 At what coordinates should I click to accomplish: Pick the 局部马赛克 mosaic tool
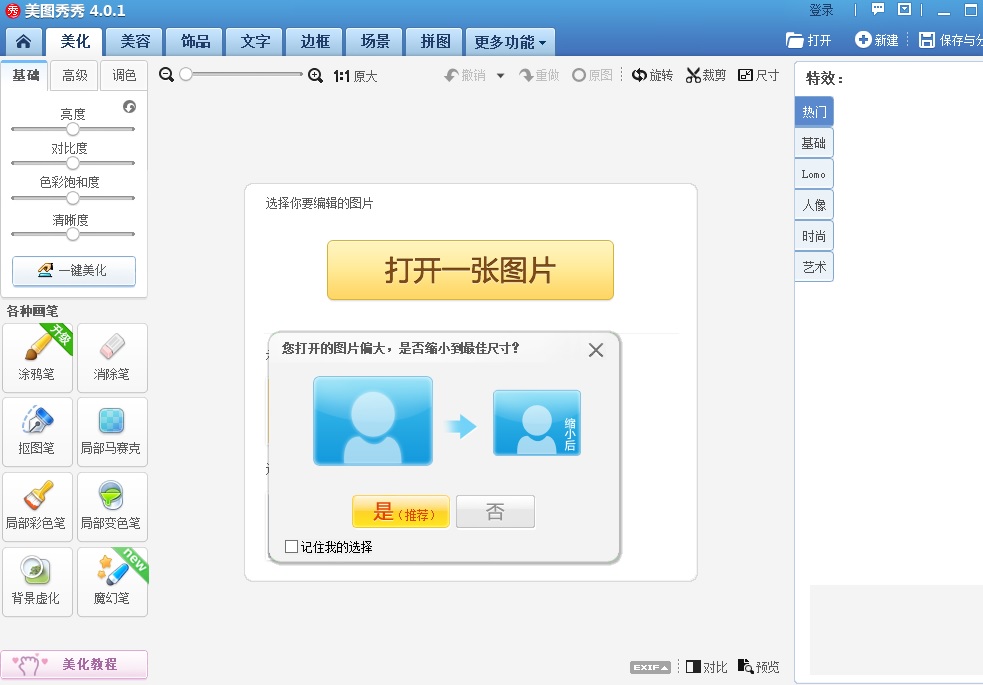click(112, 431)
